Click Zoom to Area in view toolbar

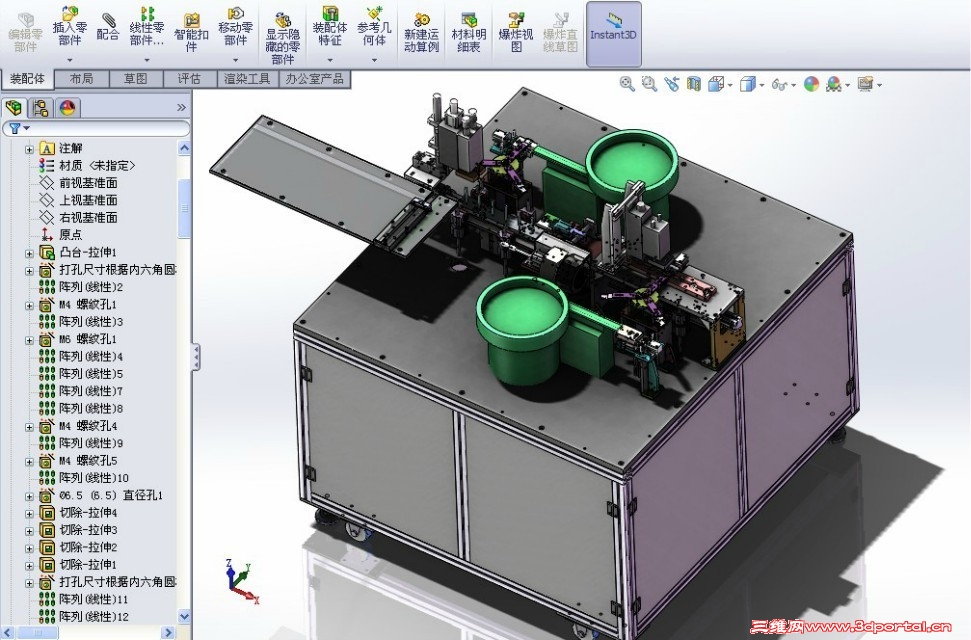(649, 84)
